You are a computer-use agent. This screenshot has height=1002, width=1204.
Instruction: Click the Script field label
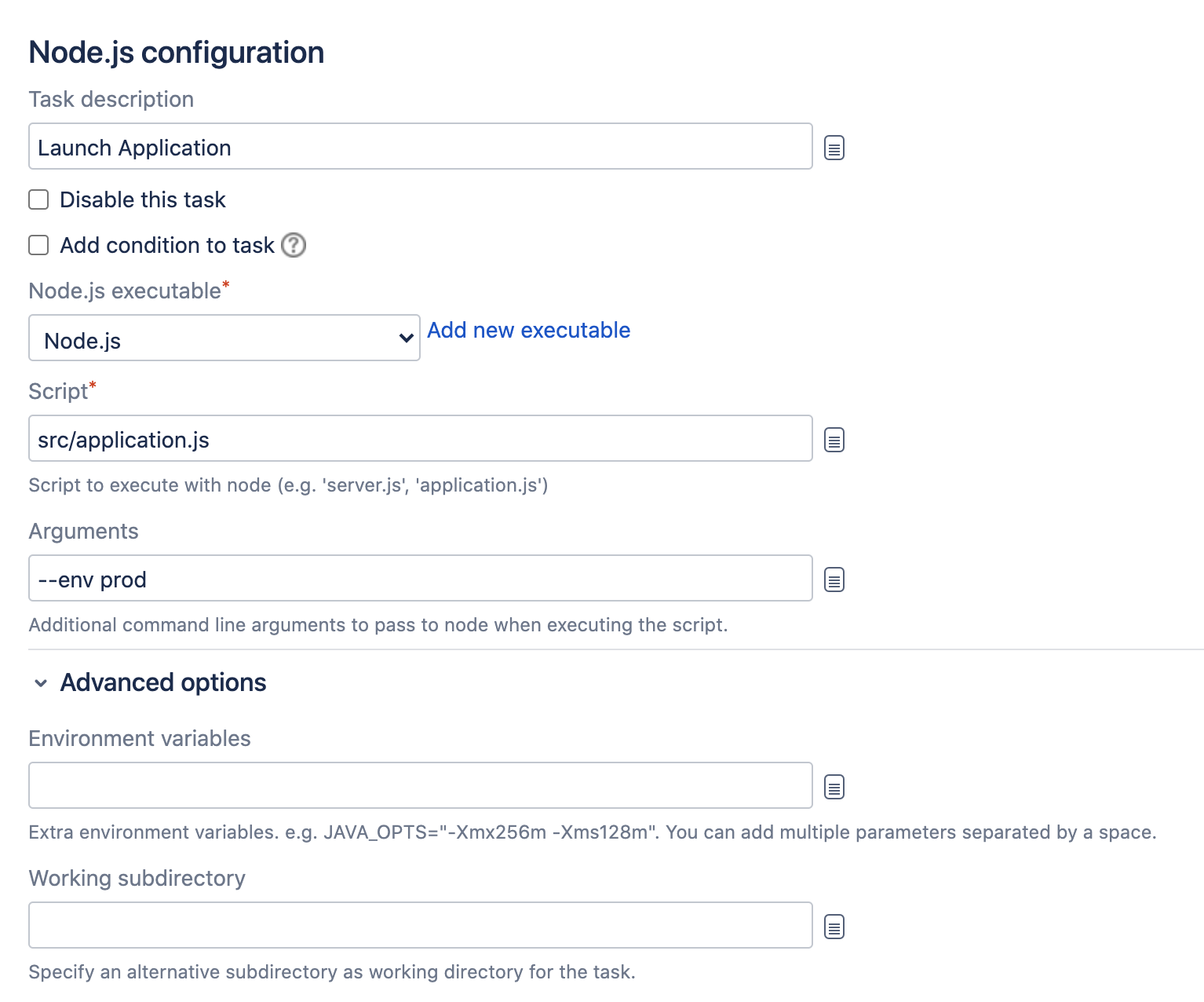[58, 392]
